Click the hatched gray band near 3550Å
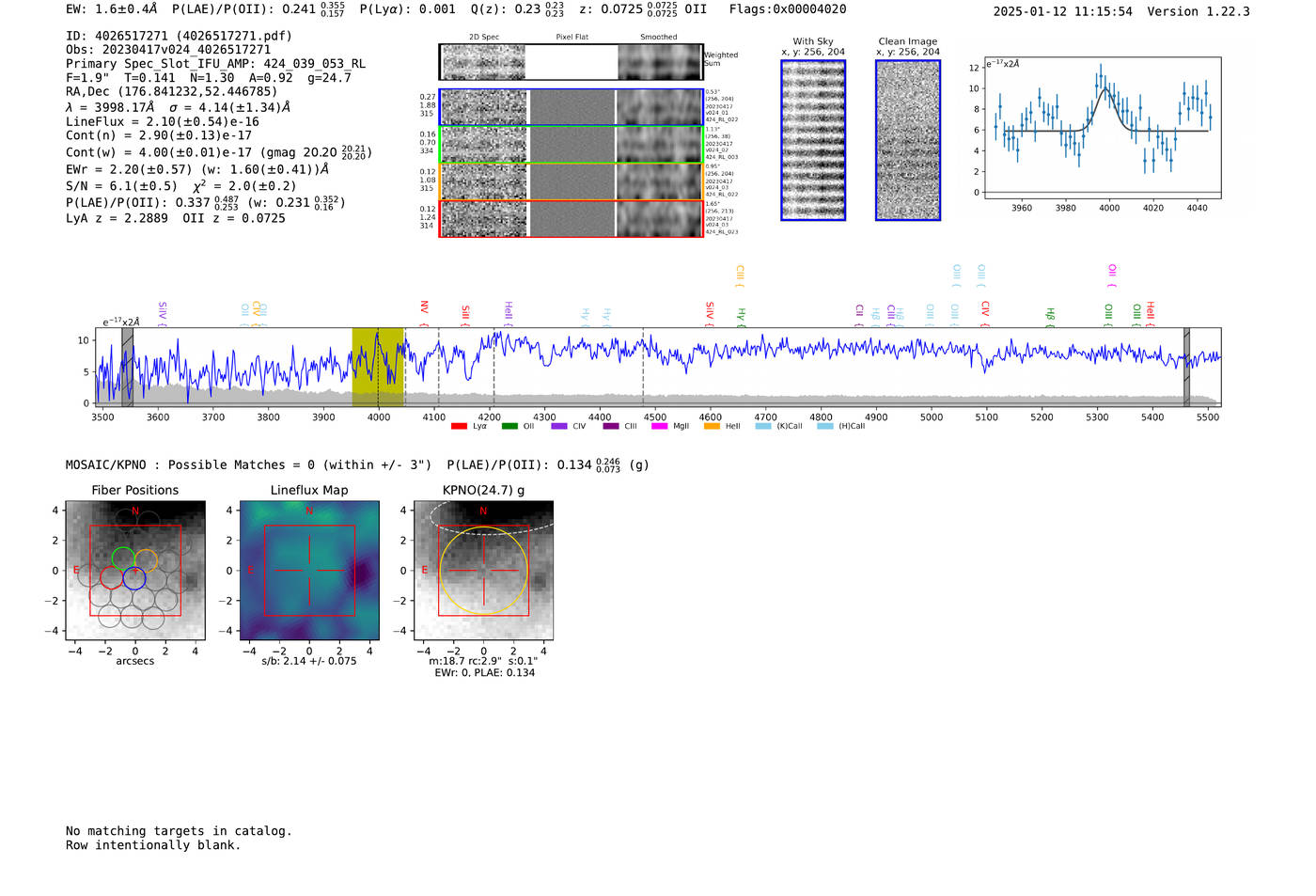This screenshot has height=896, width=1316. click(127, 367)
